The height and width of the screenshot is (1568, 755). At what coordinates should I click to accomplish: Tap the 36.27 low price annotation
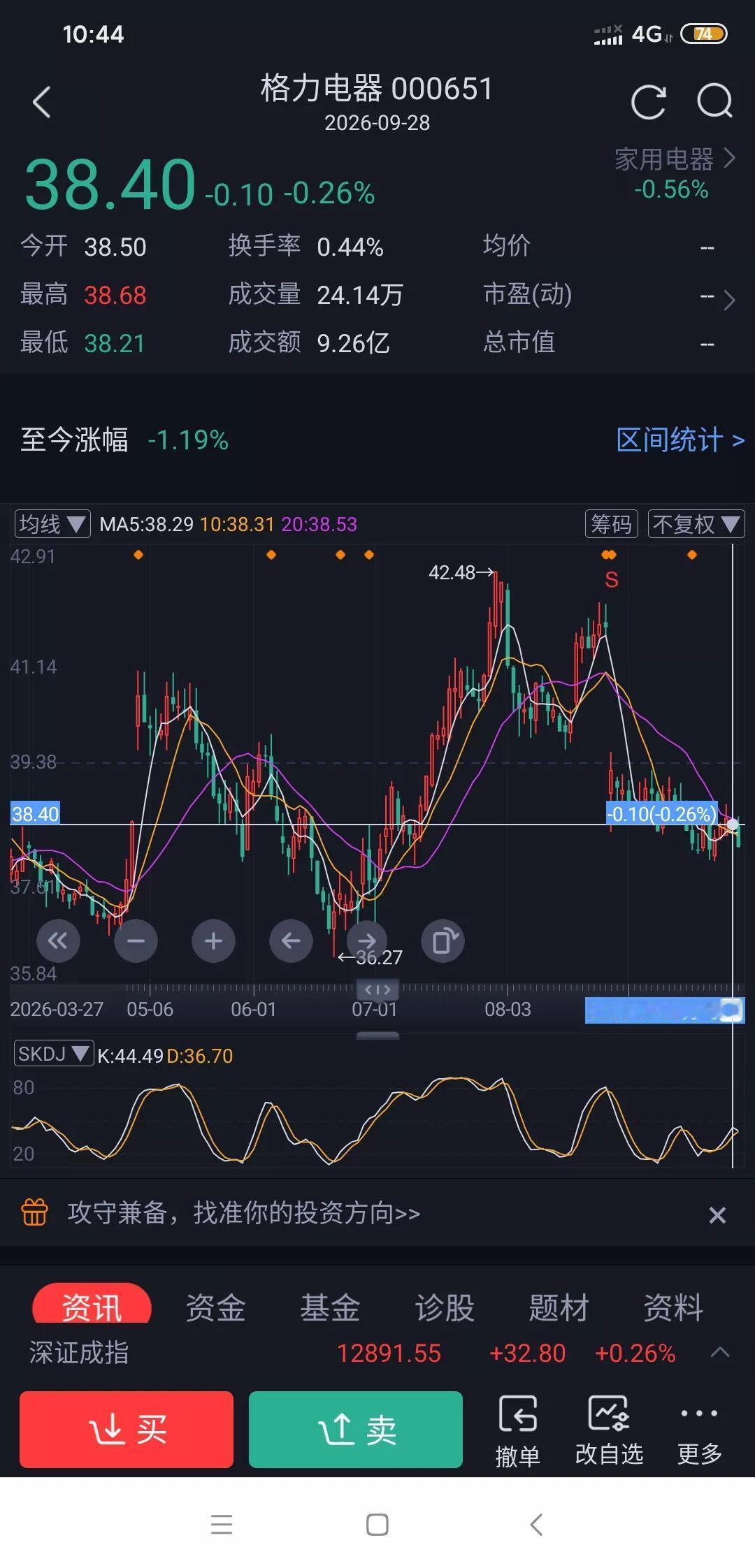point(371,957)
